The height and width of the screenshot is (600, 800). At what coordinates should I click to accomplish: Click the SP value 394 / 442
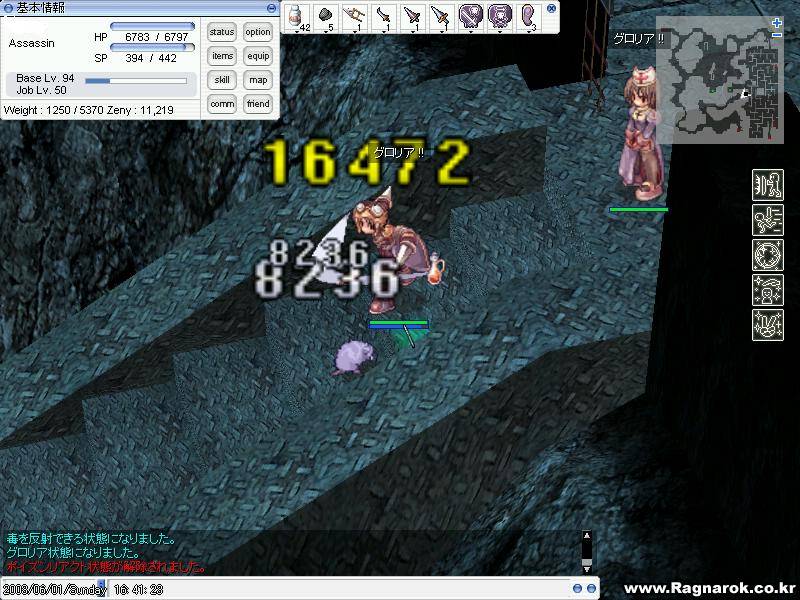coord(151,58)
